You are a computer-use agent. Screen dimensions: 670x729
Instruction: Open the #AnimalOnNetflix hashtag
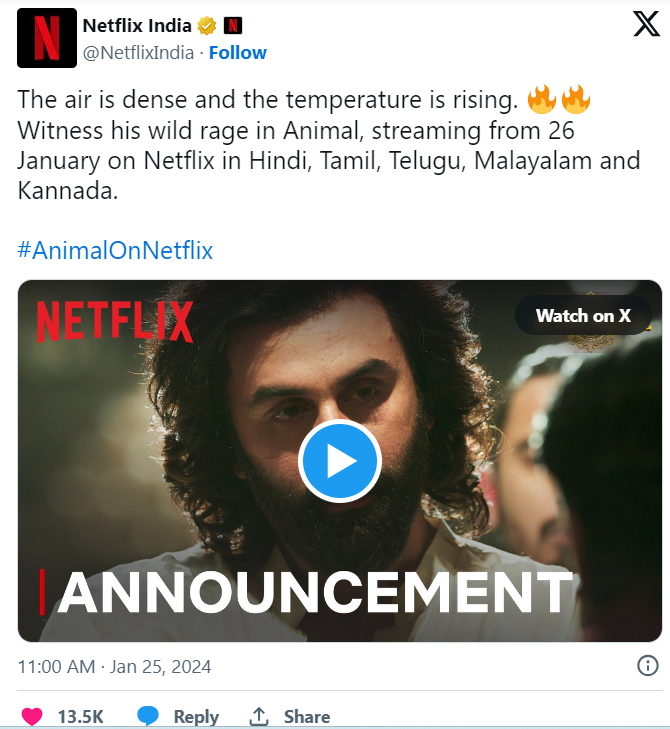[115, 250]
